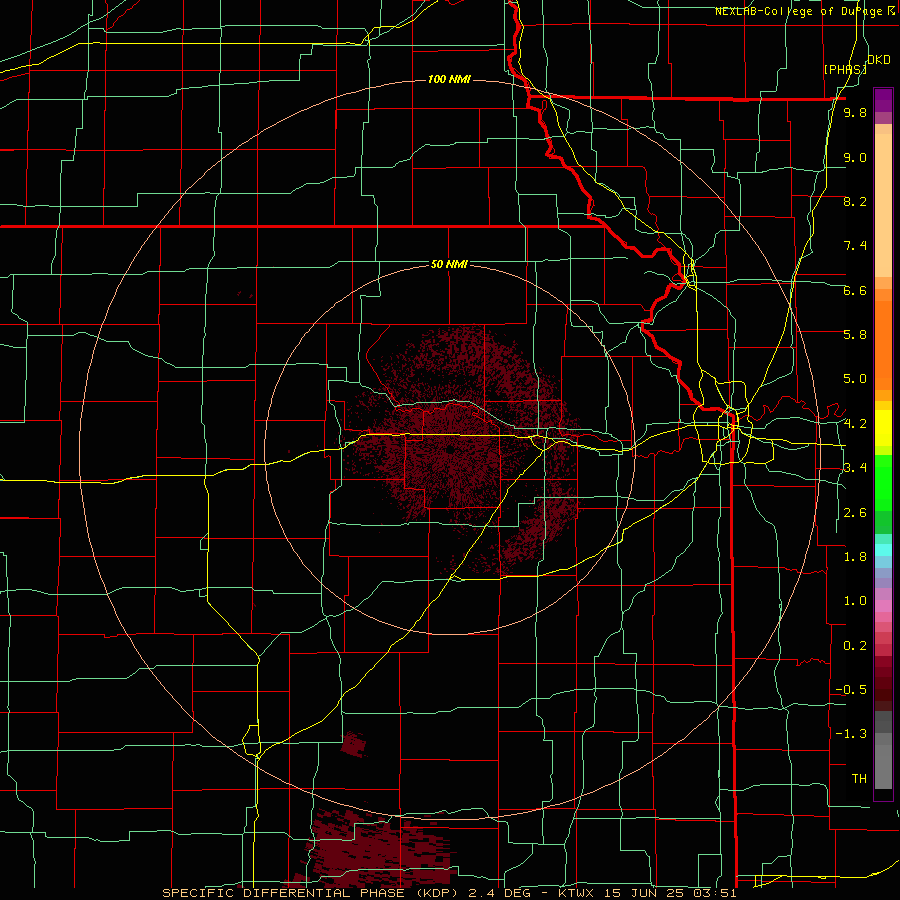
Task: Click the 8.2 scale value
Action: 855,201
